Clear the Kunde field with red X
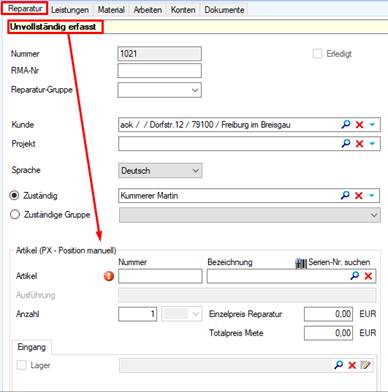388x392 pixels. point(359,125)
